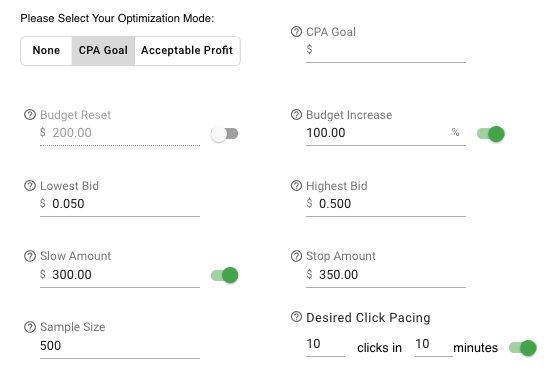Image resolution: width=554 pixels, height=388 pixels.
Task: Click the Lowest Bid question mark icon
Action: click(30, 186)
